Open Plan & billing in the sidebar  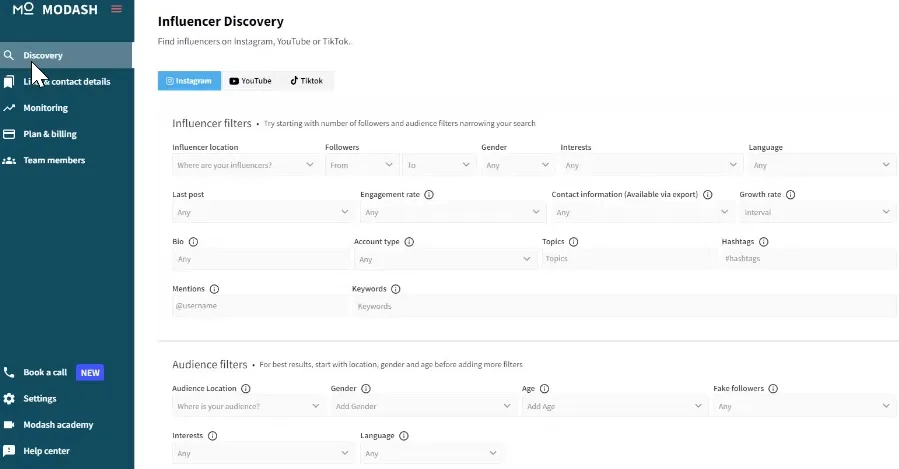pos(66,134)
